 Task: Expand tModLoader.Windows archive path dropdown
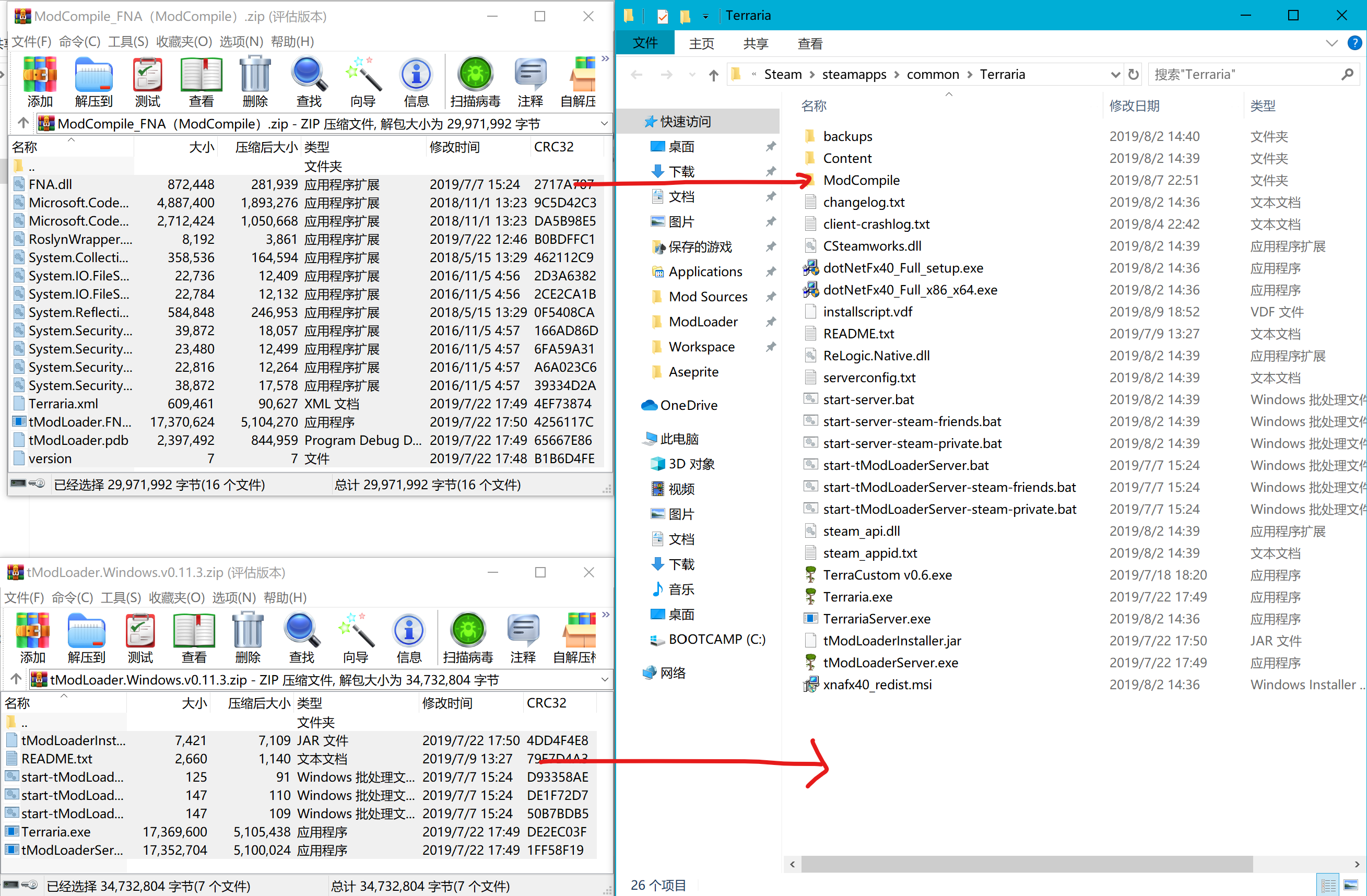point(604,679)
